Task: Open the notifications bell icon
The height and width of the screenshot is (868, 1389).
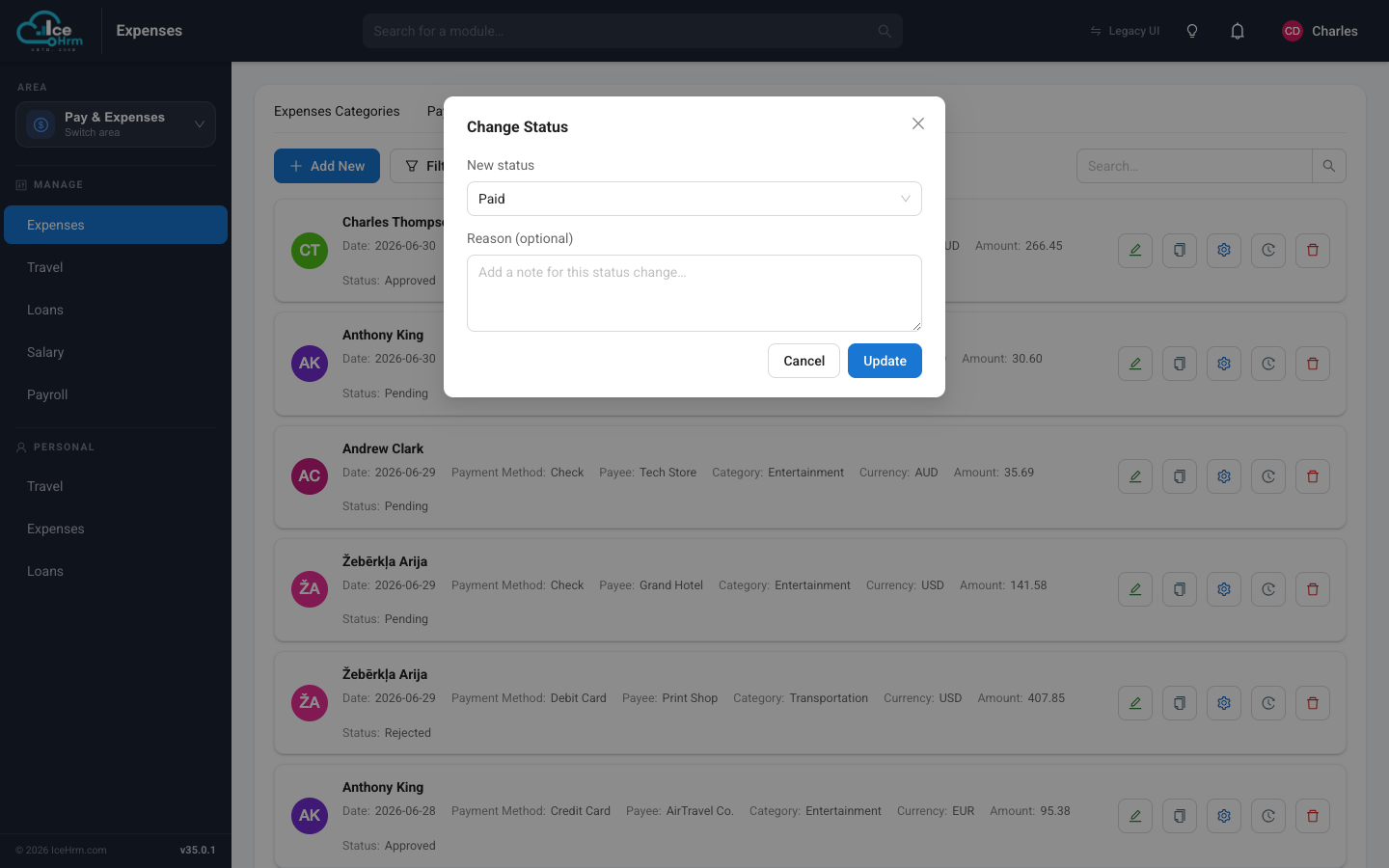Action: [x=1238, y=31]
